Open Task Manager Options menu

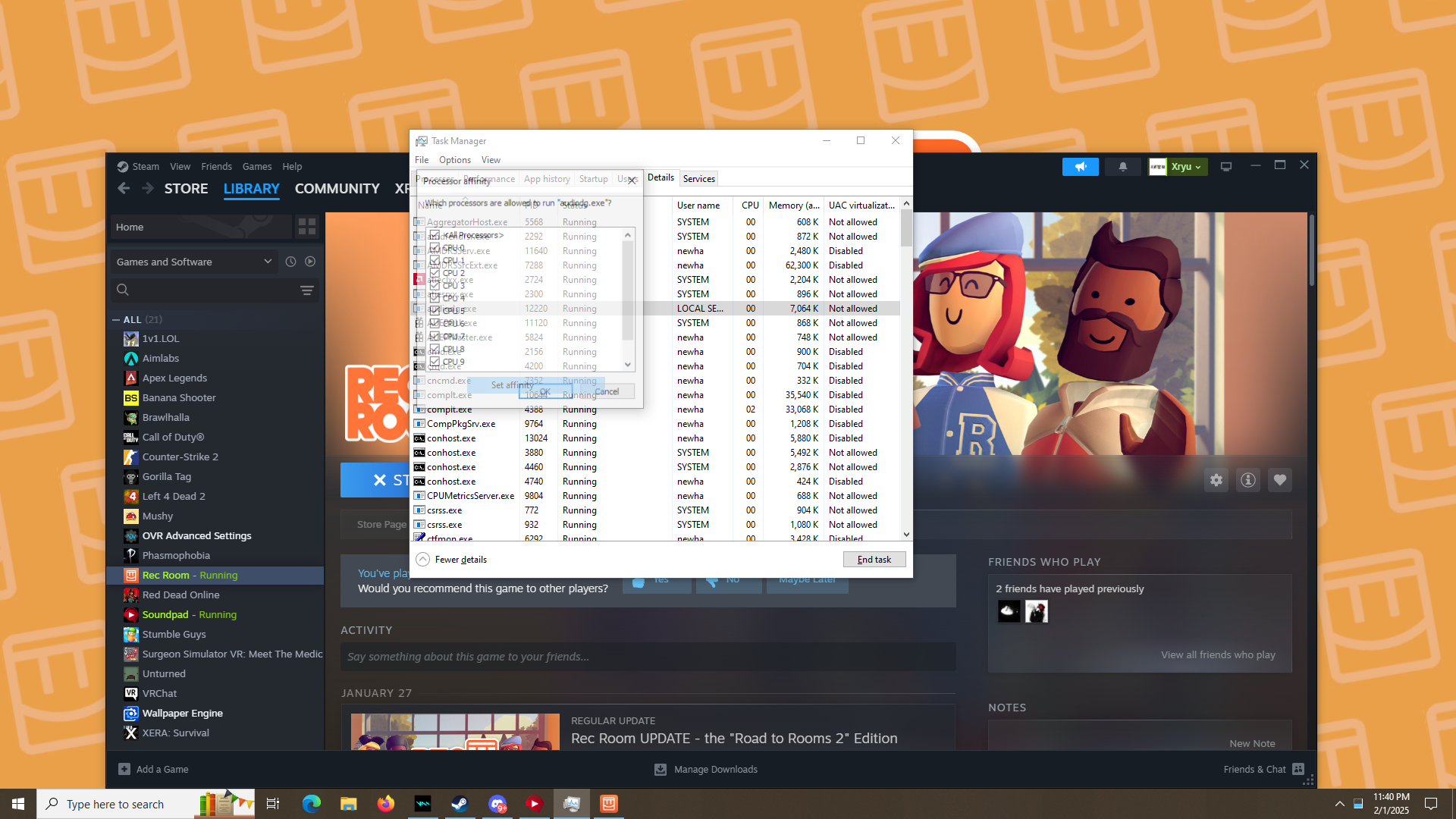(454, 160)
